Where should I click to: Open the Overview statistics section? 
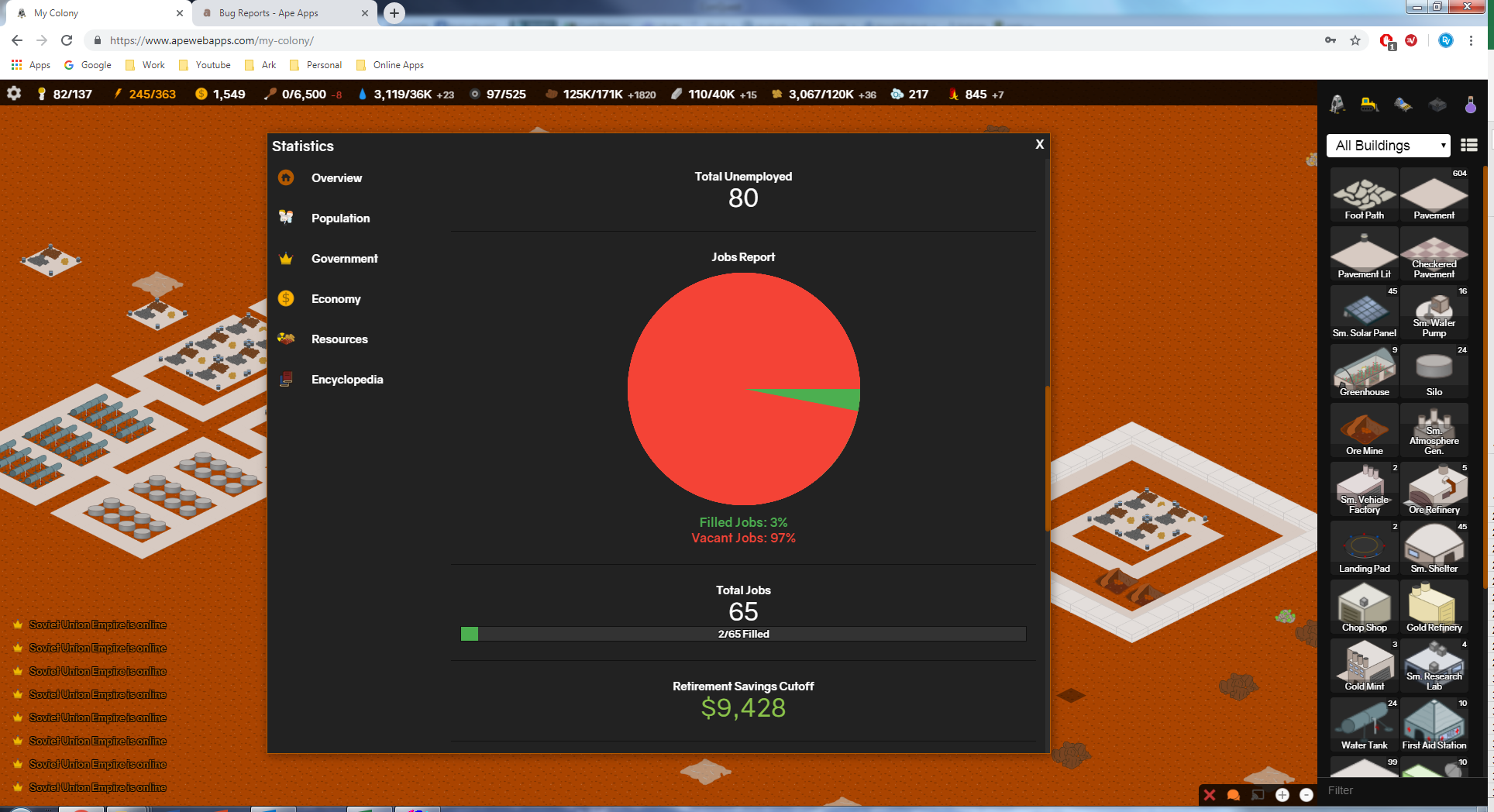coord(336,178)
